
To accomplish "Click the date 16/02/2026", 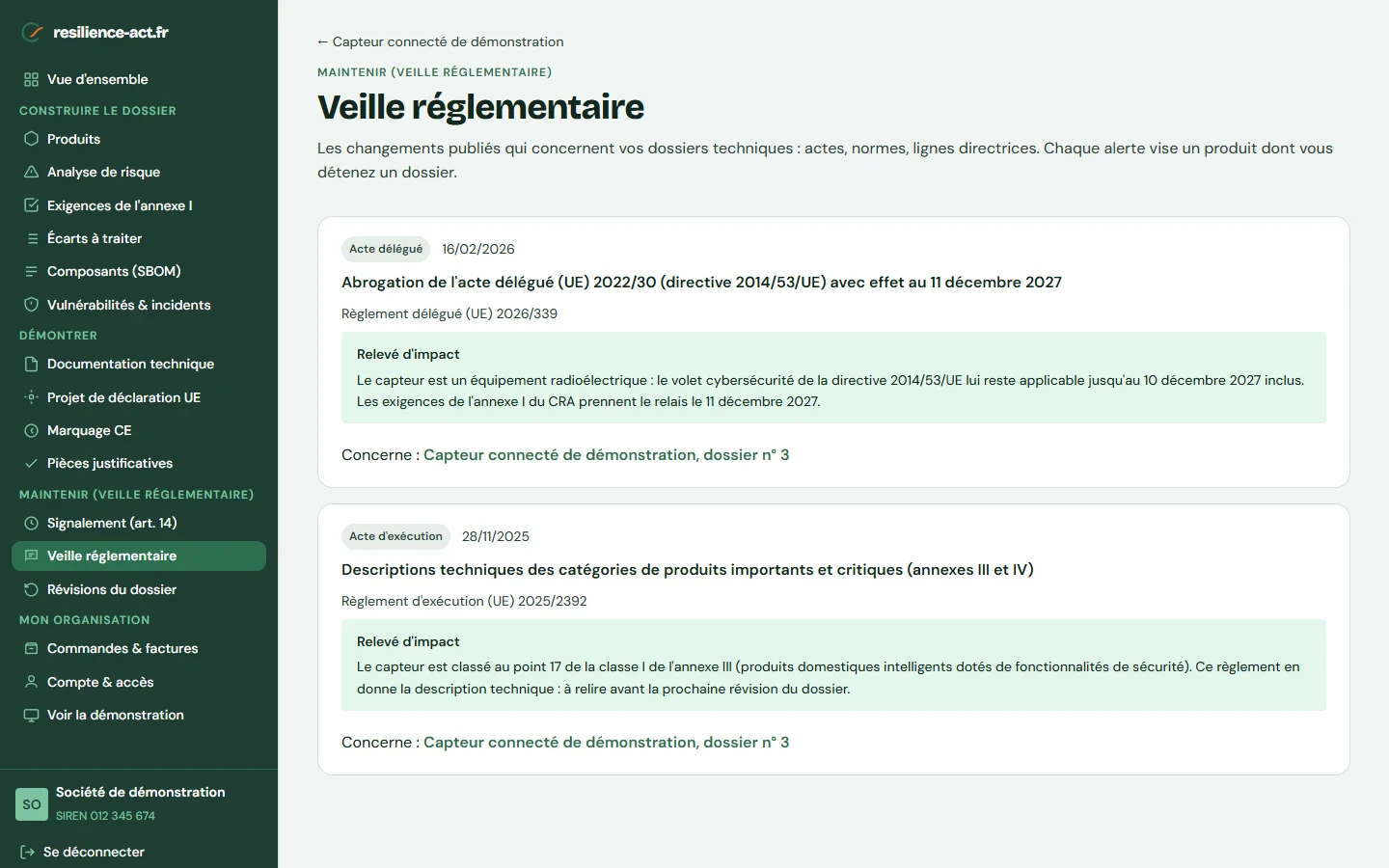I will (x=478, y=249).
